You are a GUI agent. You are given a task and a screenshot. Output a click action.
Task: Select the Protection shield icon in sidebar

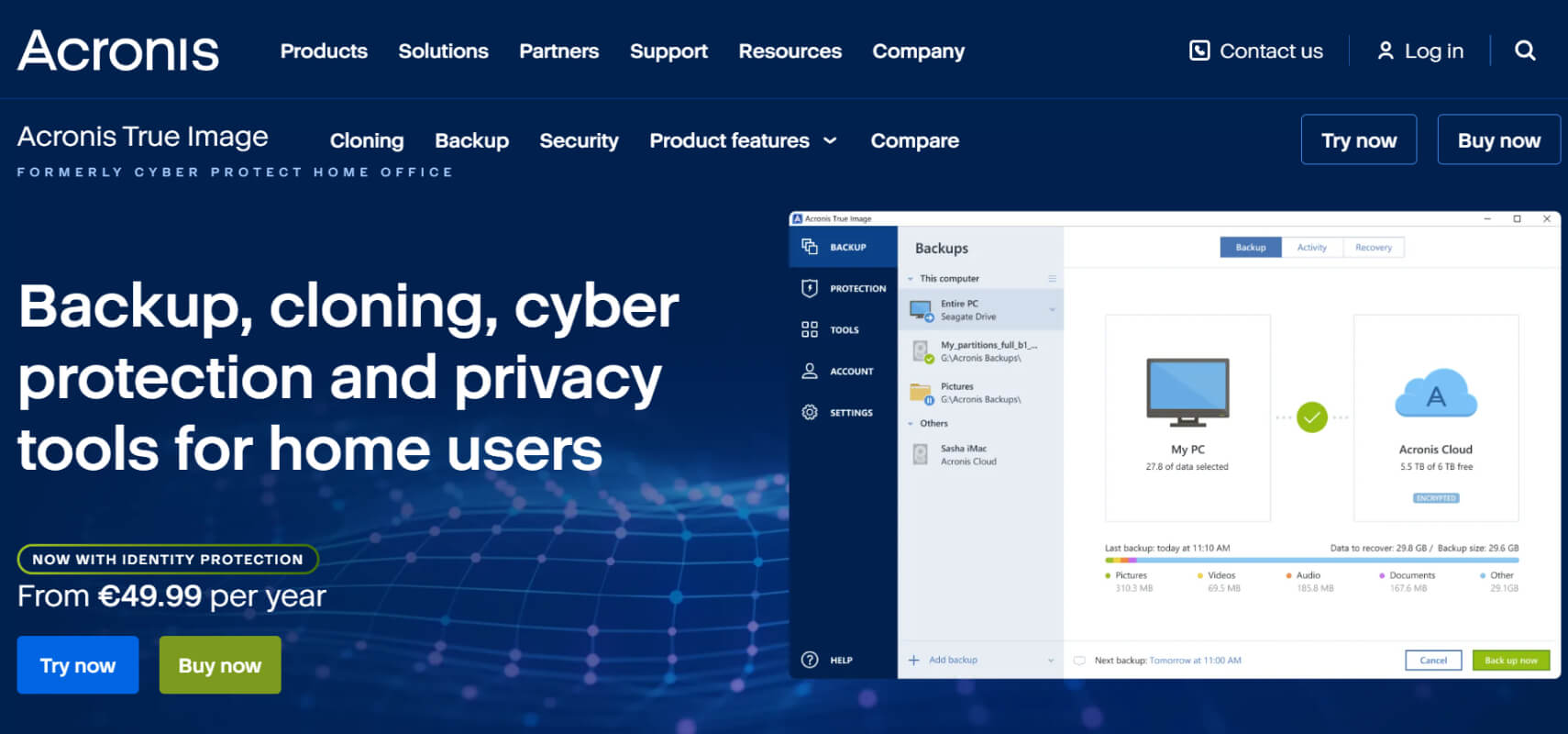tap(810, 288)
